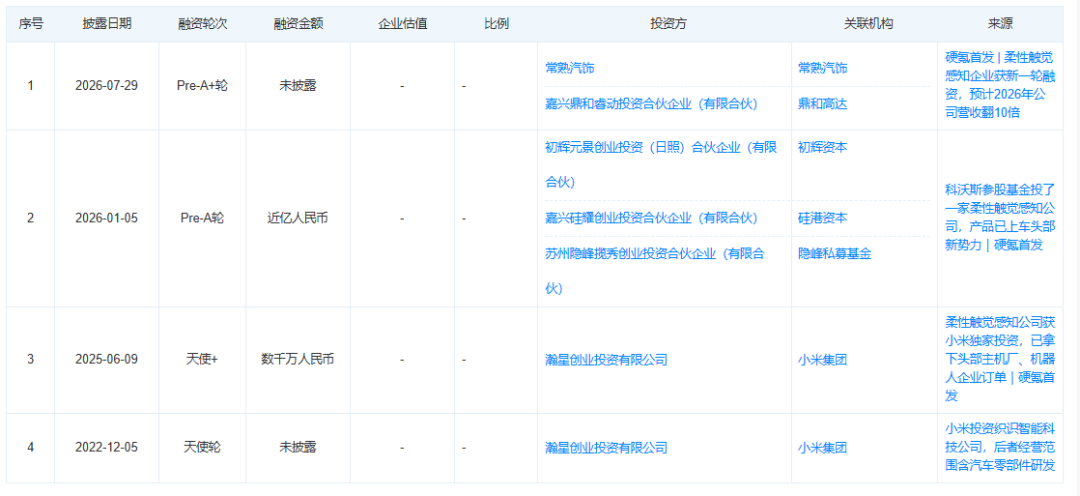Click the 来源 column header
1080x496 pixels.
click(x=1000, y=24)
